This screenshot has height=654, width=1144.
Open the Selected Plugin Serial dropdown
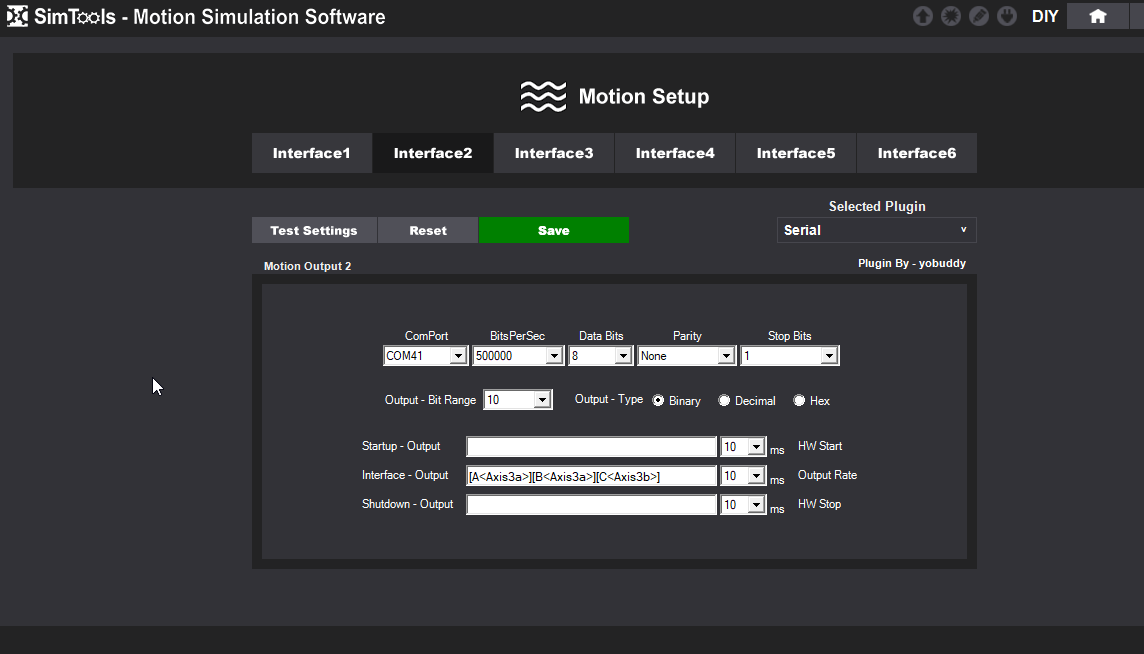click(876, 230)
